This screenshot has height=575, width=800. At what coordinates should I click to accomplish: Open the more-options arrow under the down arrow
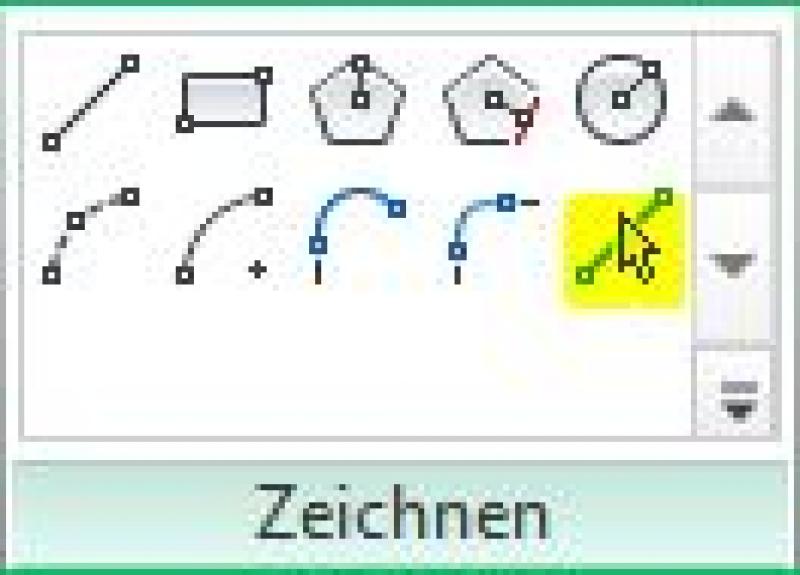(x=736, y=393)
